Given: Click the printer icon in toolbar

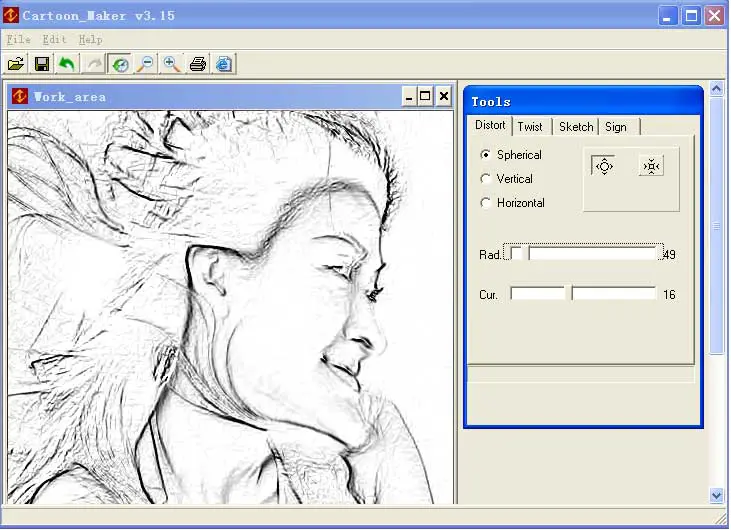Looking at the screenshot, I should pos(198,64).
